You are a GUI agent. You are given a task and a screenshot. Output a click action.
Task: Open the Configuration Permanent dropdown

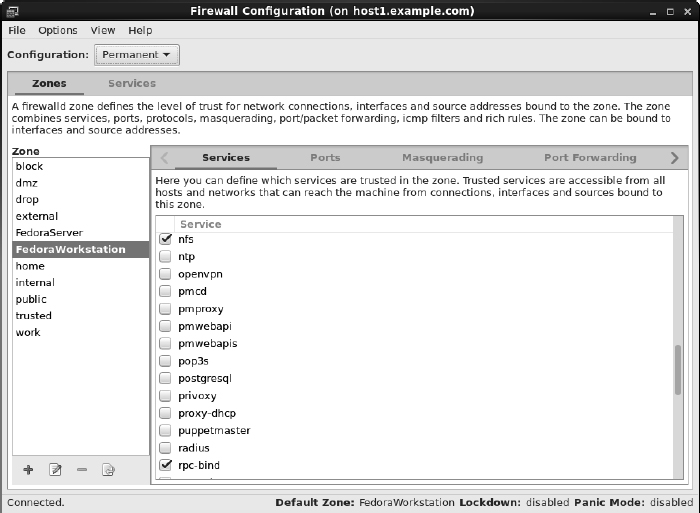[137, 55]
